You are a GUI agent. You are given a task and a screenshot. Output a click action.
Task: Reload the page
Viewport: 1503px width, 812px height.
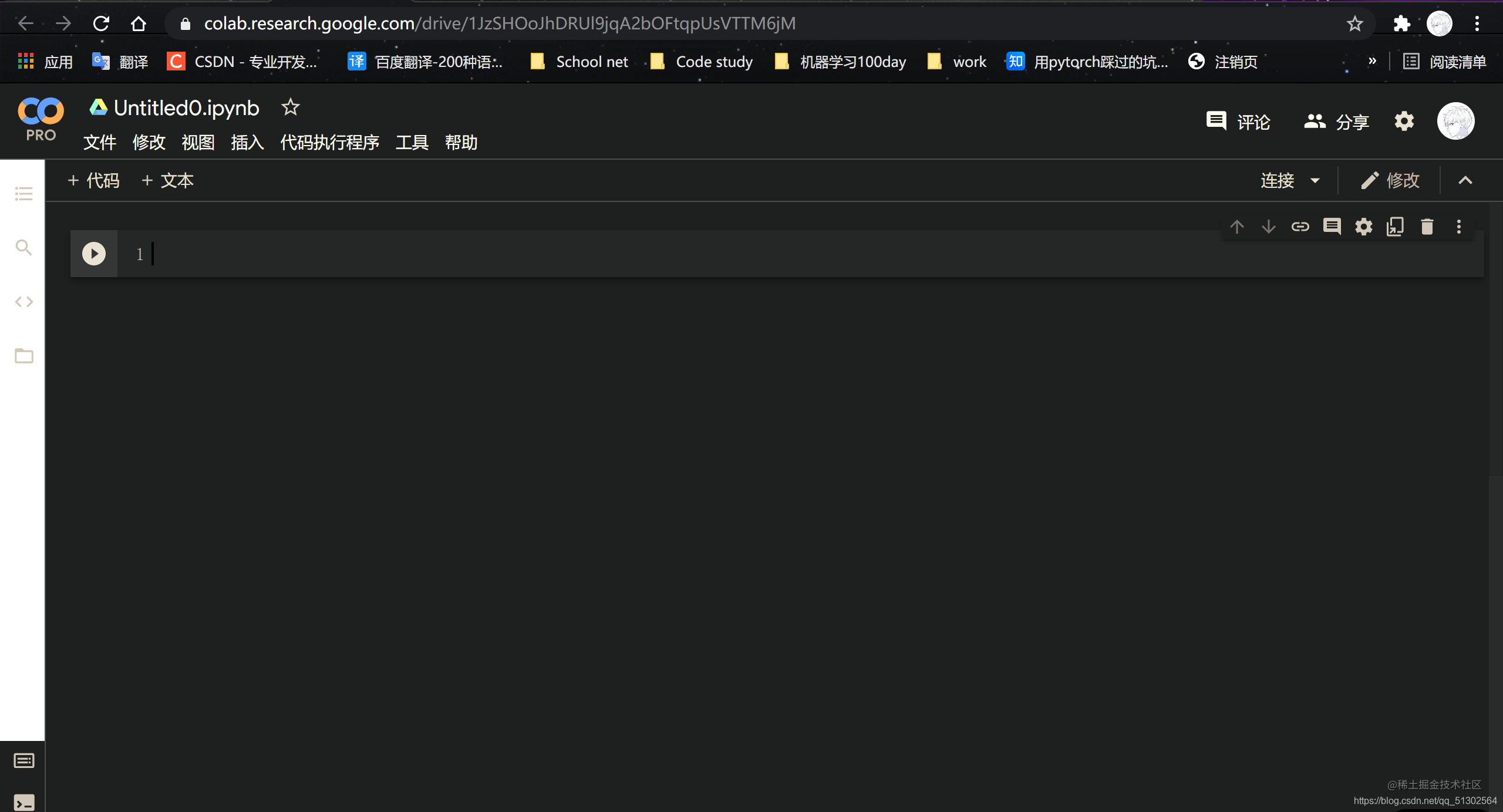[101, 23]
